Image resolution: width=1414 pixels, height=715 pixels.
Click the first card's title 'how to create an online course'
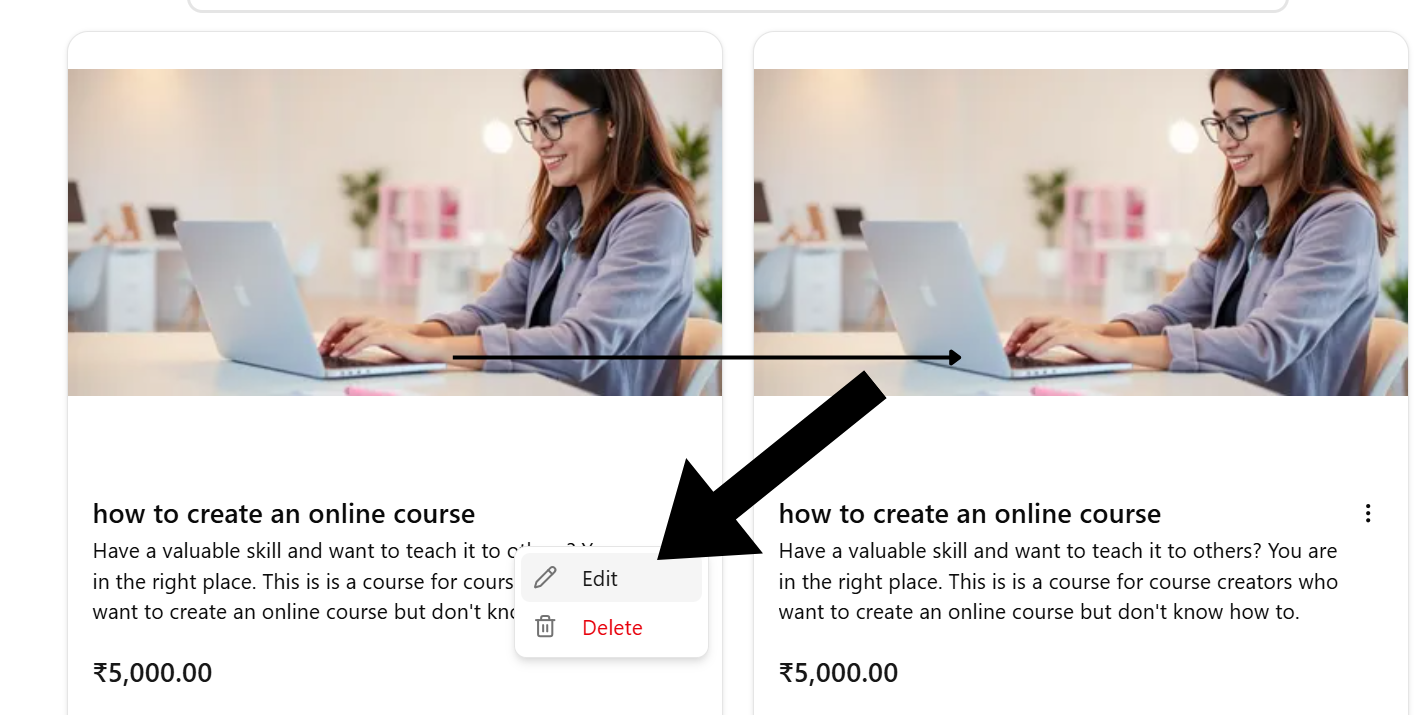click(x=284, y=514)
